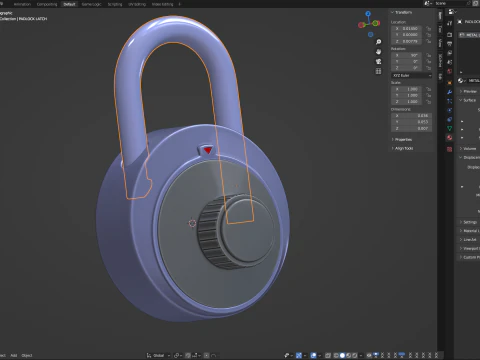
Task: Open the Object Constraints tab icon
Action: click(x=450, y=119)
